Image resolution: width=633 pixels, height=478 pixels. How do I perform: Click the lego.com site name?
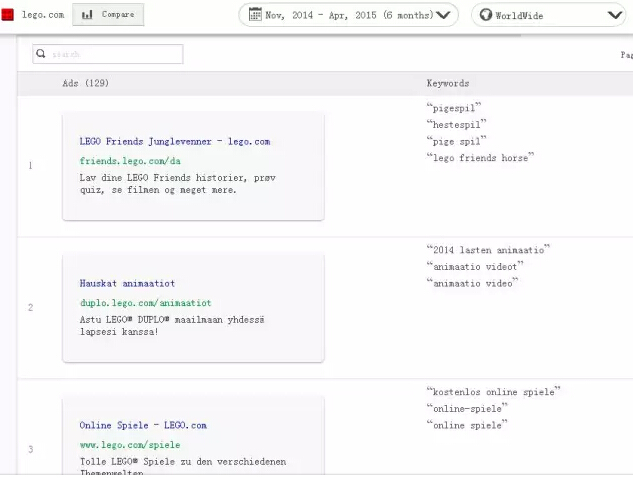pyautogui.click(x=43, y=15)
